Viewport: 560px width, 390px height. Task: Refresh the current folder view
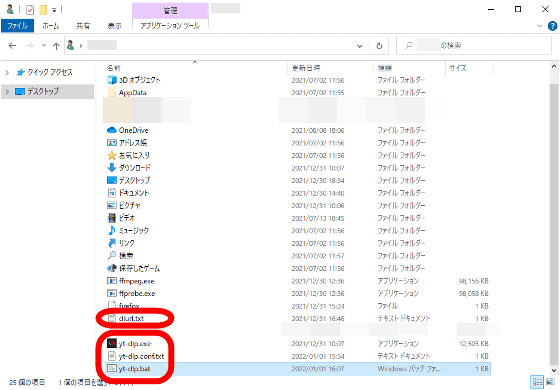[379, 46]
